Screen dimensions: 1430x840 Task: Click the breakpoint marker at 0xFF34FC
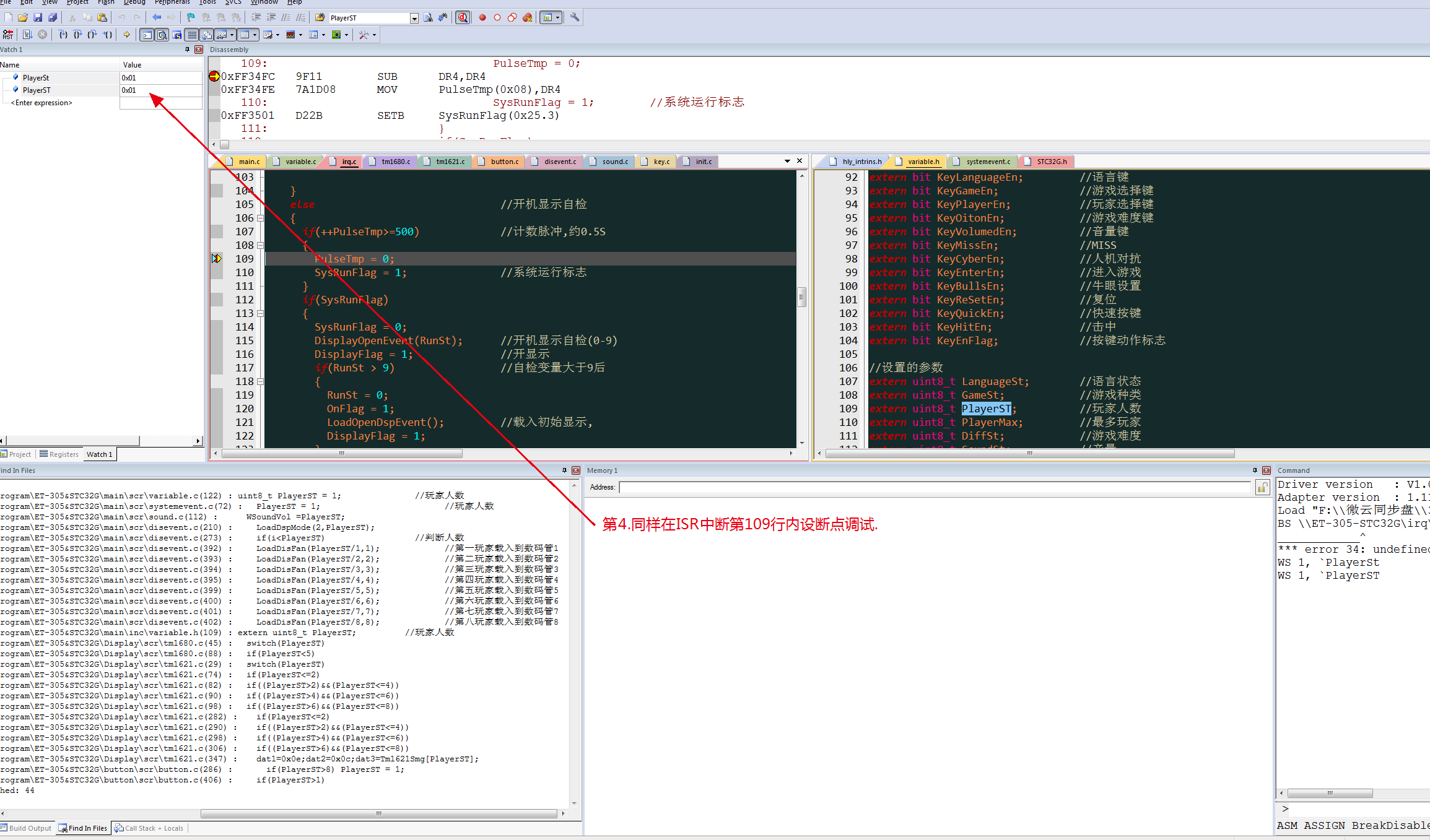tap(214, 76)
